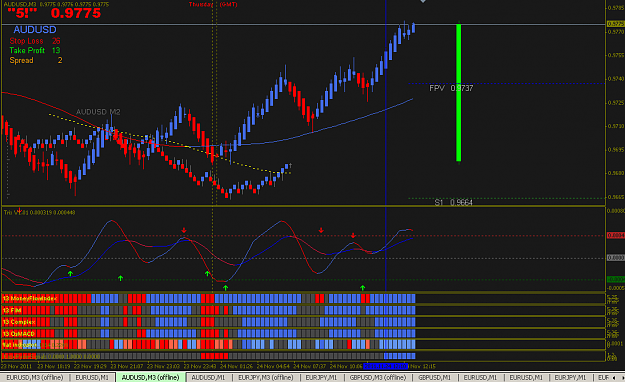The image size is (625, 382).
Task: Click the 24 Nov 04:54 time axis label
Action: (273, 366)
